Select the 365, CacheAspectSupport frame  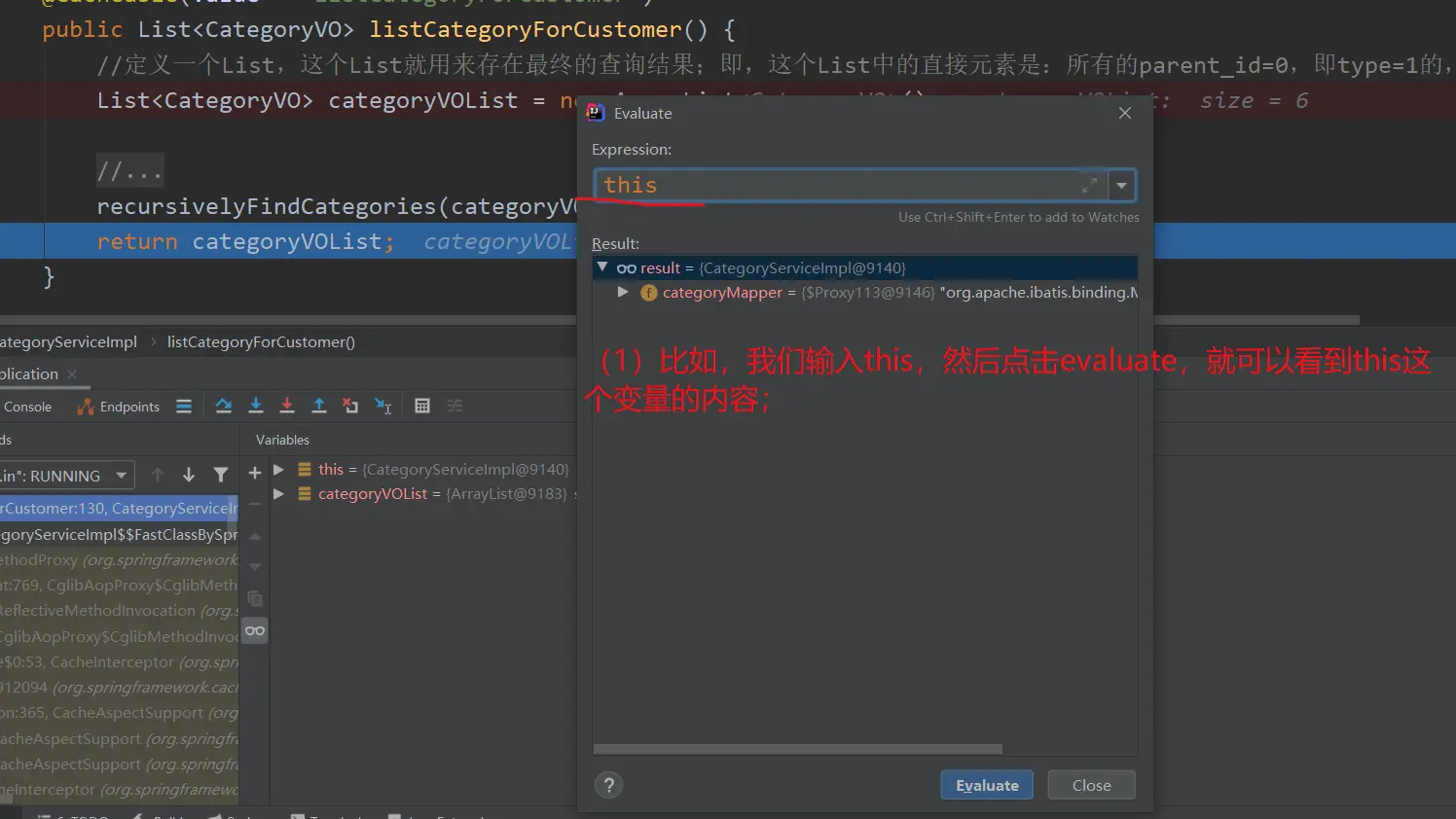(x=119, y=713)
